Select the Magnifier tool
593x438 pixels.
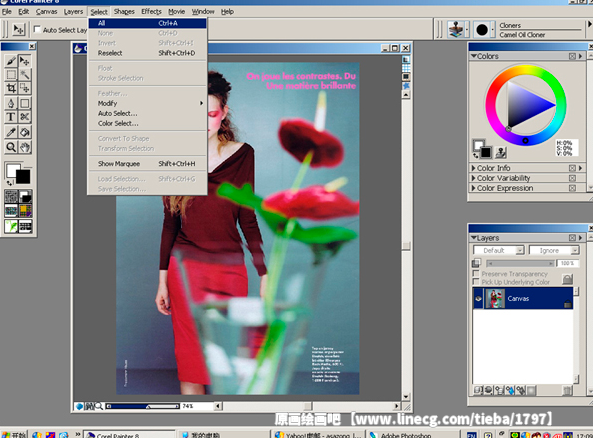tap(11, 147)
